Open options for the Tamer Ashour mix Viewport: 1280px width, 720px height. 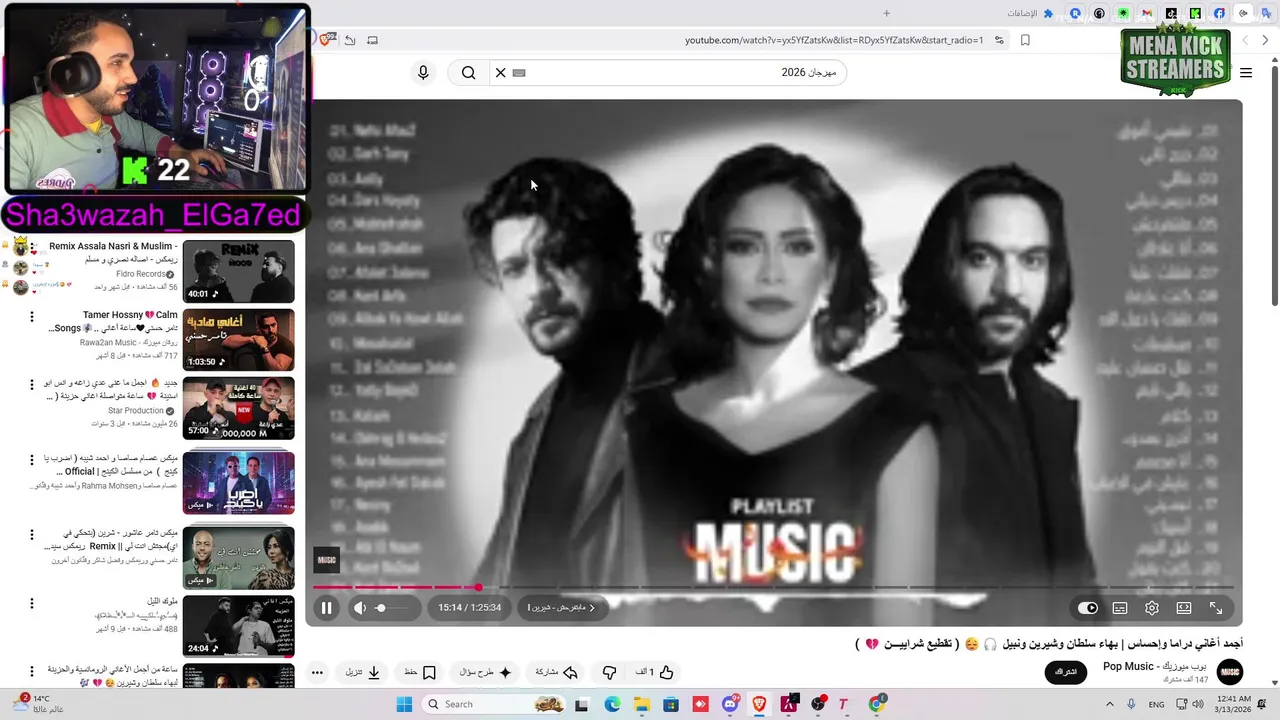tap(32, 535)
